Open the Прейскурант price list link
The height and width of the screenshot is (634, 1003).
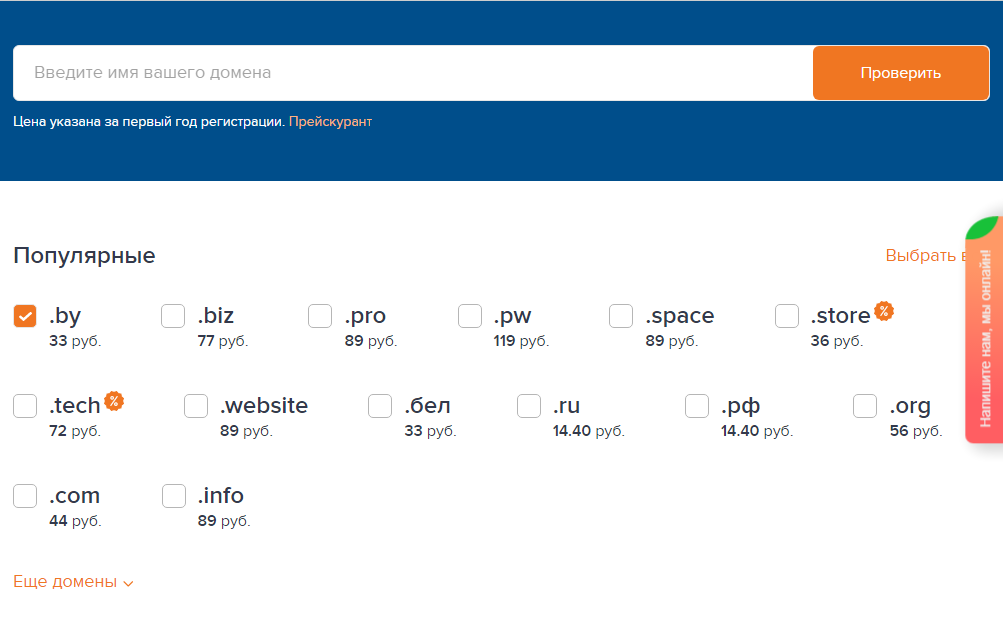pyautogui.click(x=330, y=122)
